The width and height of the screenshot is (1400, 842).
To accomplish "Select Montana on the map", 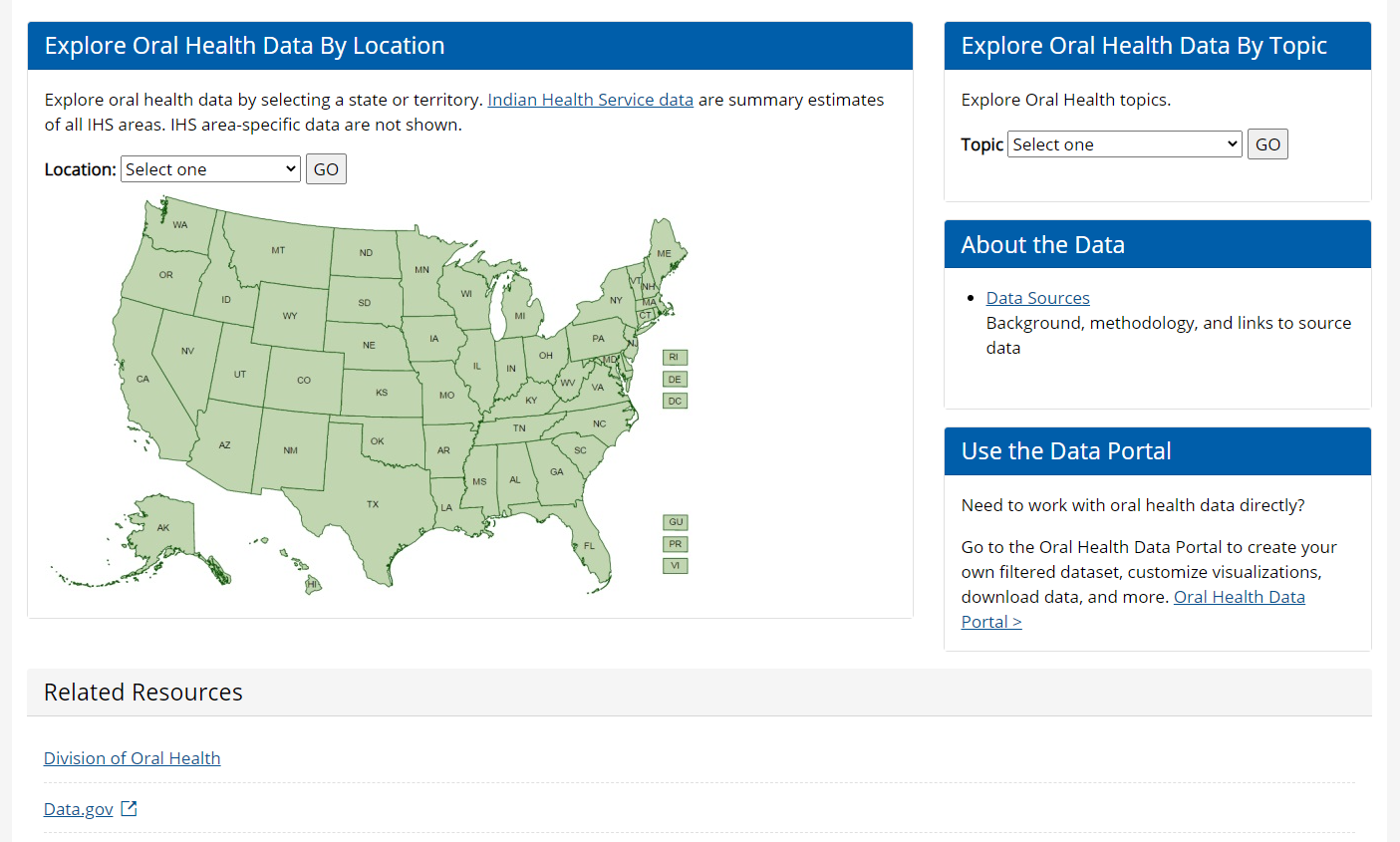I will (x=278, y=250).
